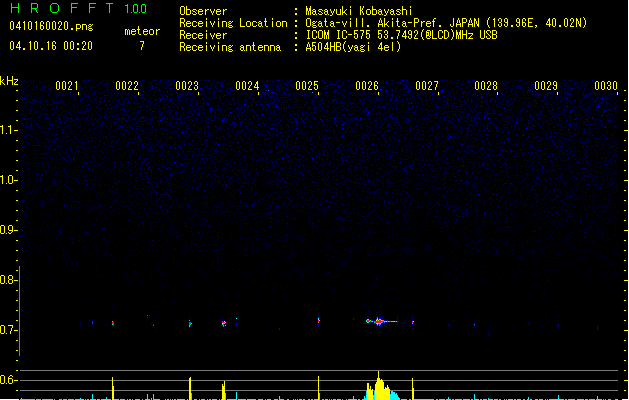The image size is (629, 400).
Task: Click time marker 0022
Action: click(x=127, y=86)
